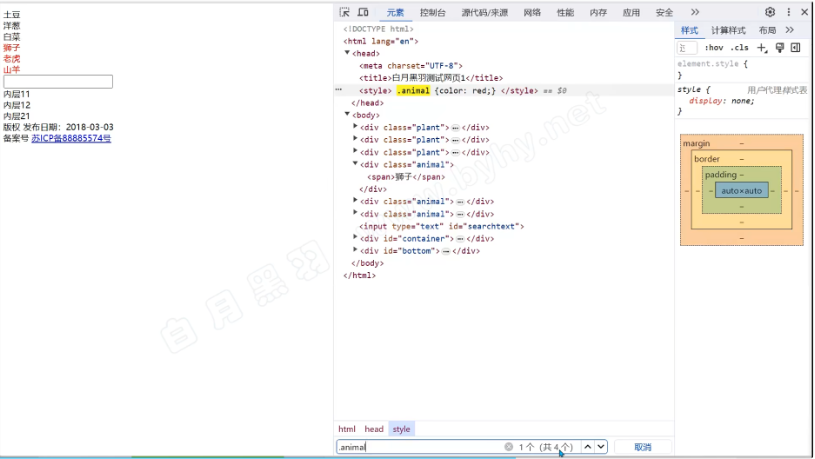
Task: Click the 取消 button in search bar
Action: coord(643,447)
